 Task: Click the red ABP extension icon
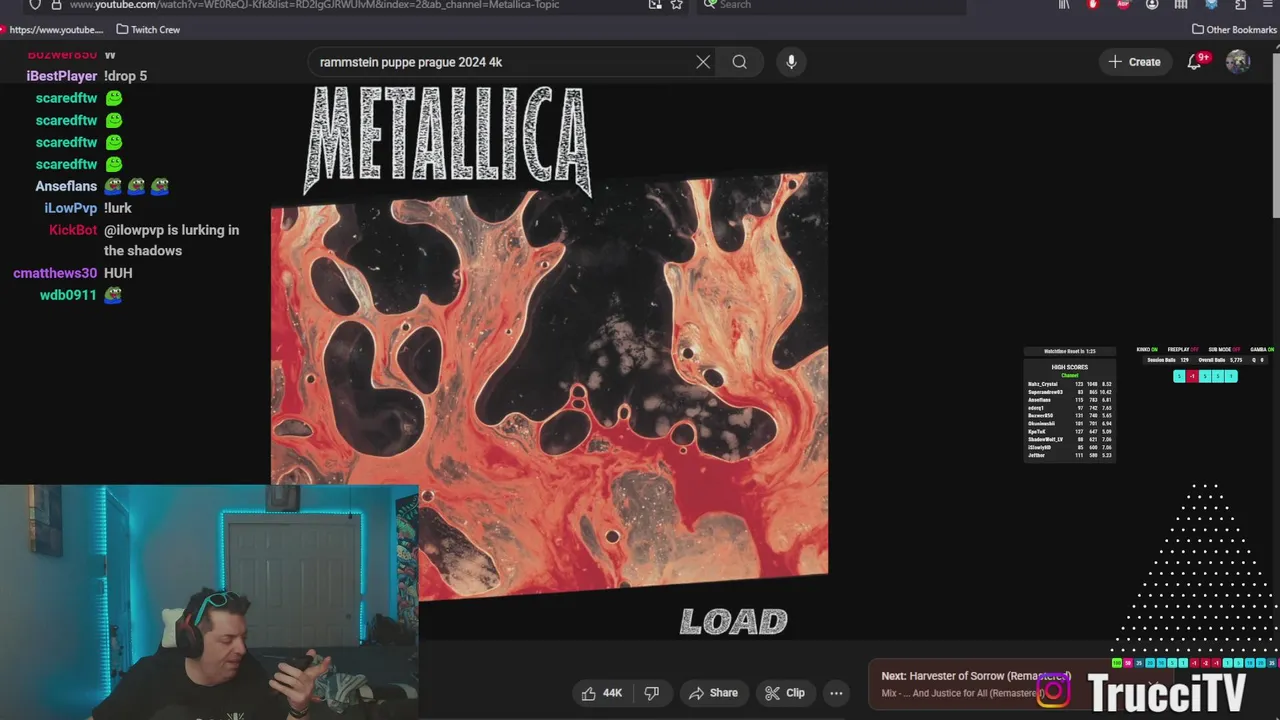(x=1123, y=5)
